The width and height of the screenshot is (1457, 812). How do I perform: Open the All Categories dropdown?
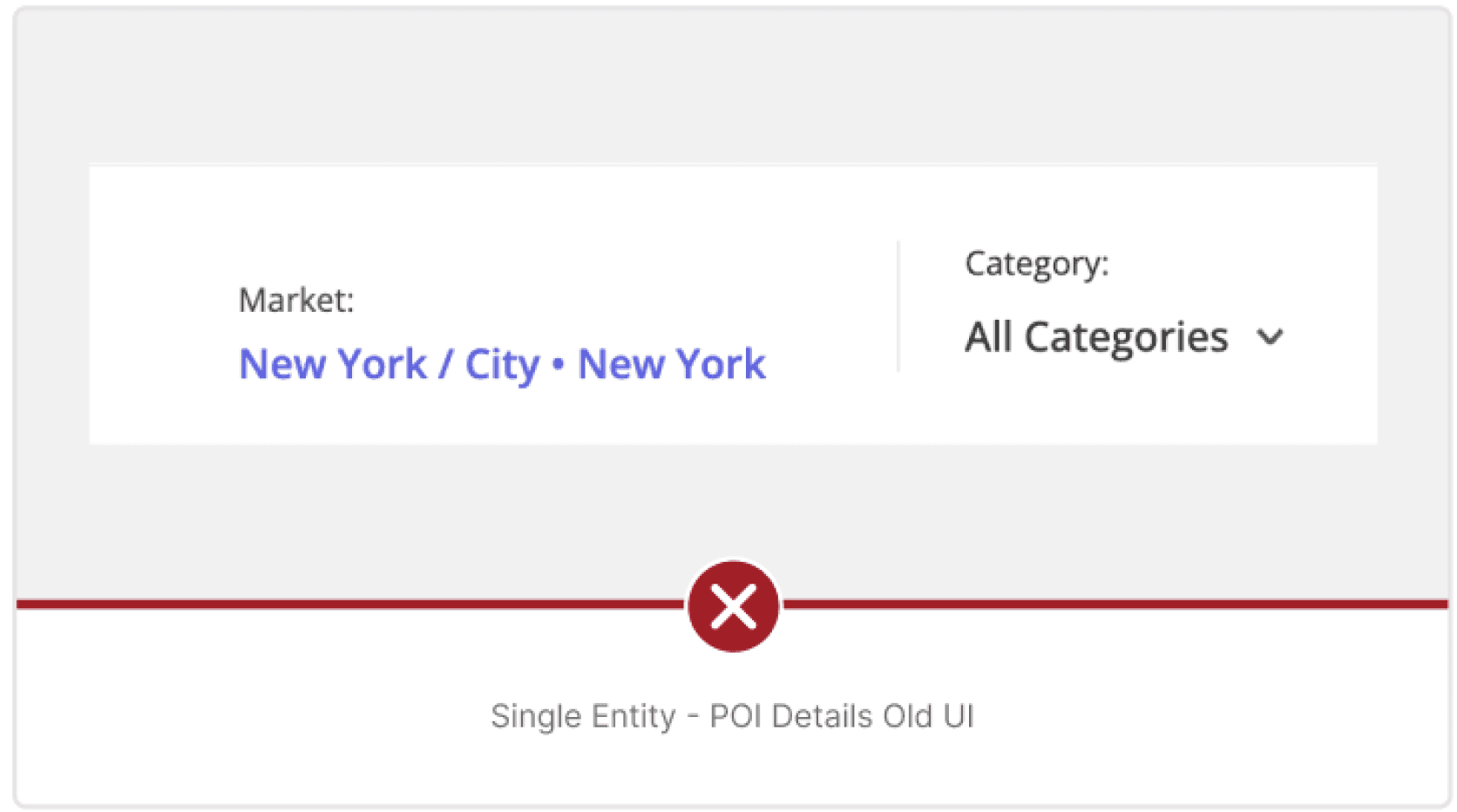click(x=1097, y=337)
